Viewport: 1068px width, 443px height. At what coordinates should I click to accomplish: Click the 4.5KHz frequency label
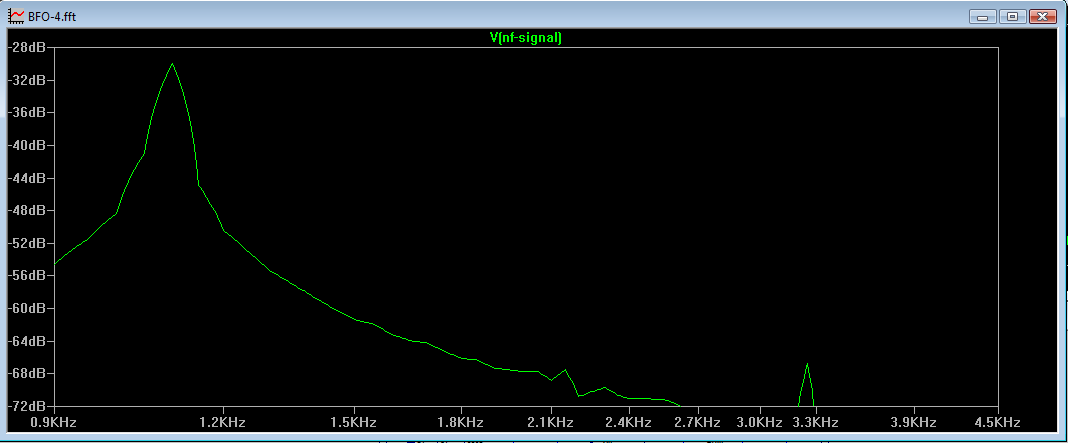(998, 423)
